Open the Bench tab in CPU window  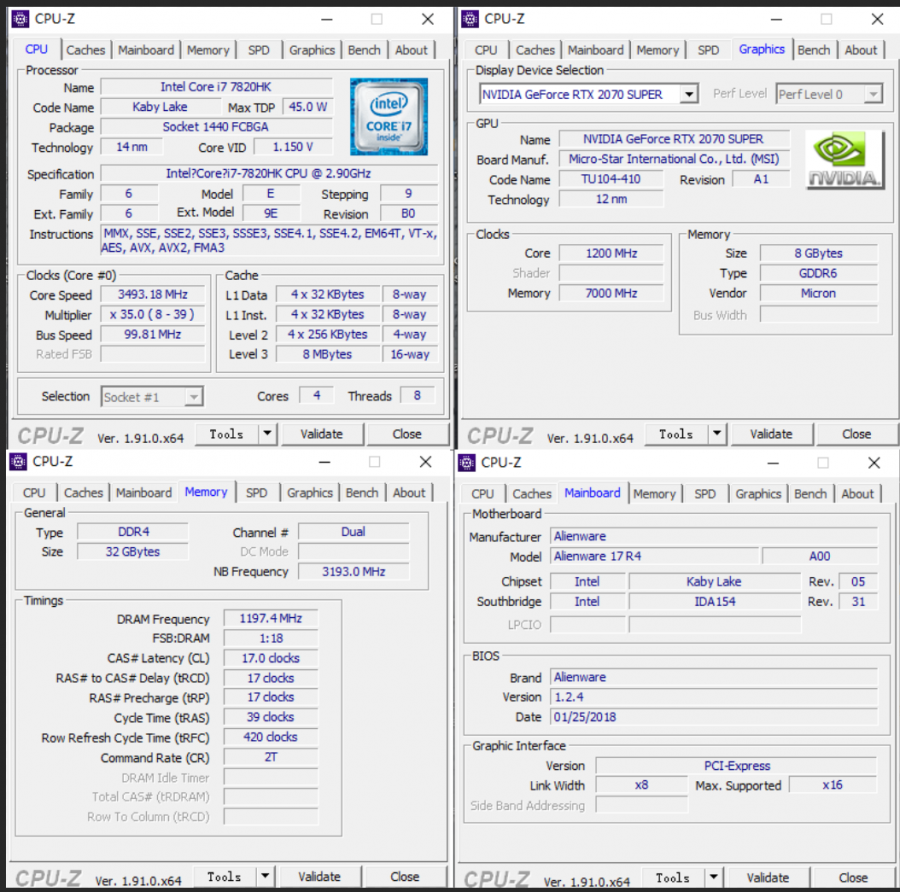click(364, 51)
